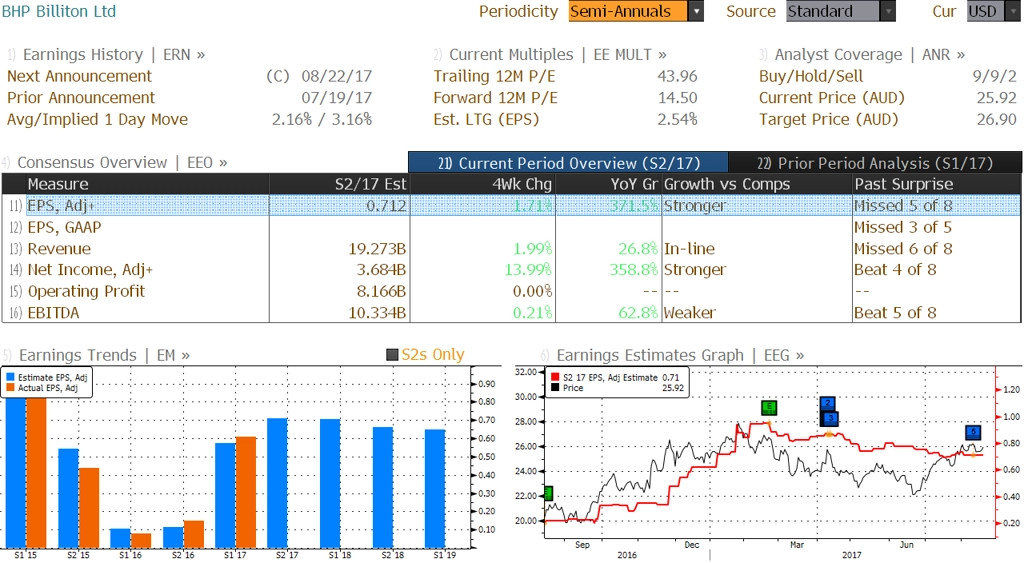Click Prior Announcement date 07/19/17

coord(336,98)
